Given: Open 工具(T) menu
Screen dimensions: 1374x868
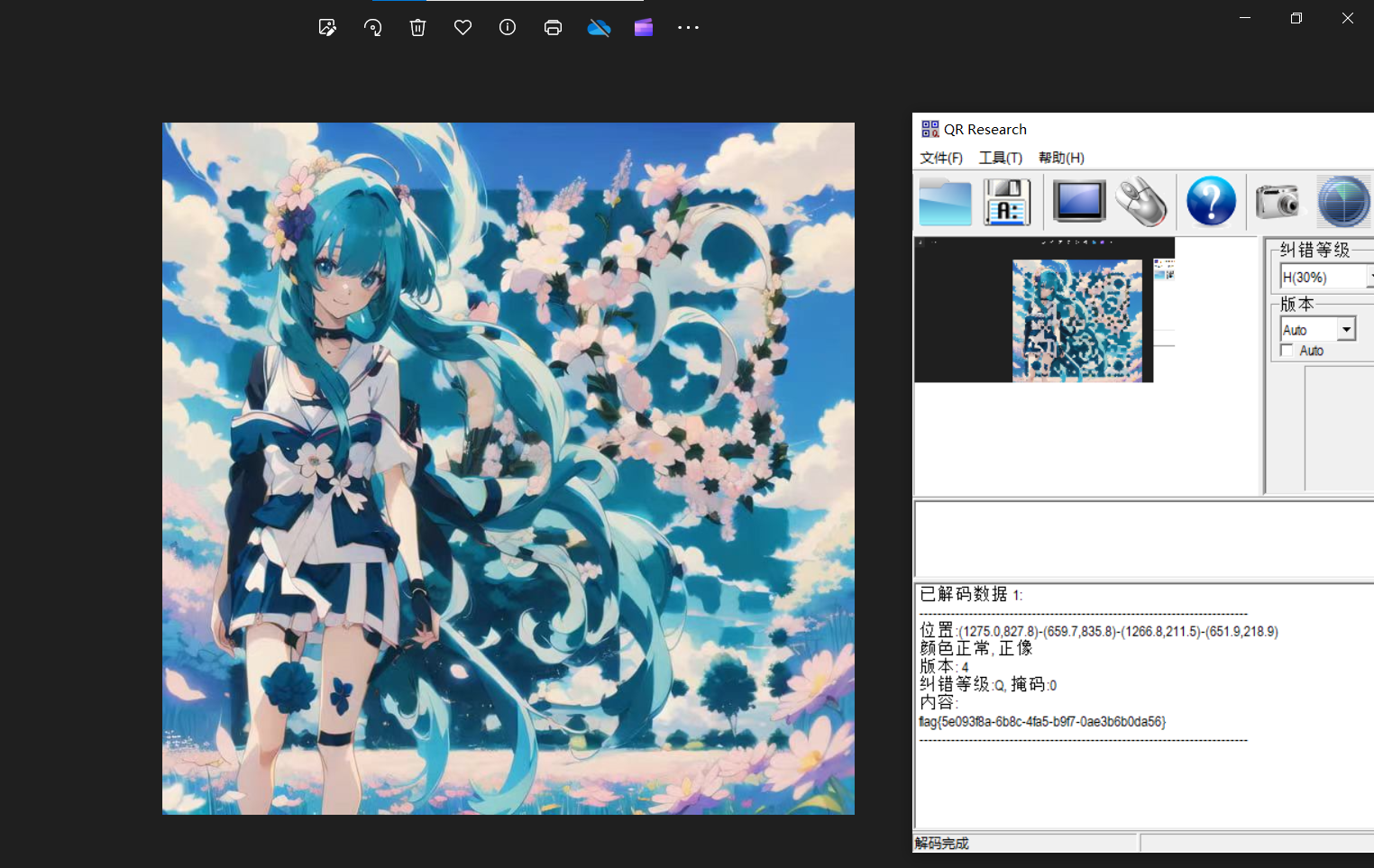Looking at the screenshot, I should (1001, 158).
